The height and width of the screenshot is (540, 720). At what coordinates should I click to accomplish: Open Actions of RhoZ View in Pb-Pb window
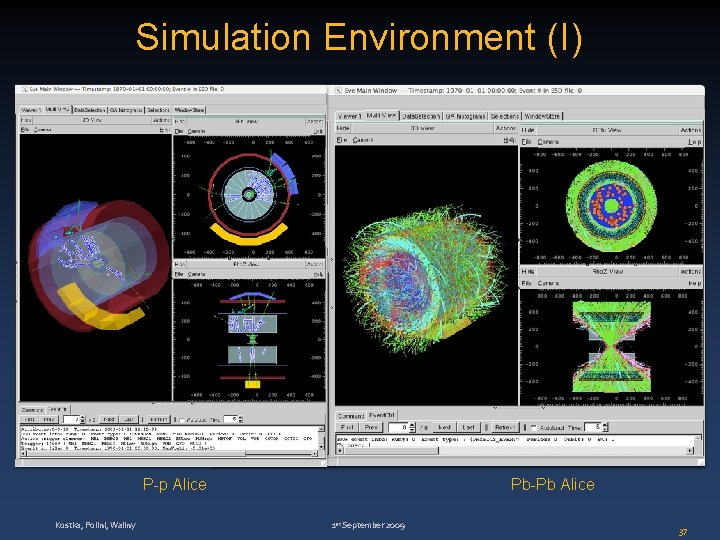click(690, 271)
